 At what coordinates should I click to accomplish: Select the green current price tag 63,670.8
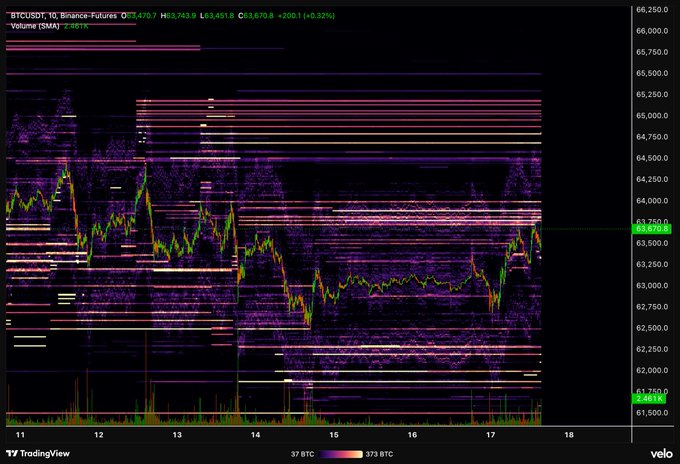pos(652,229)
